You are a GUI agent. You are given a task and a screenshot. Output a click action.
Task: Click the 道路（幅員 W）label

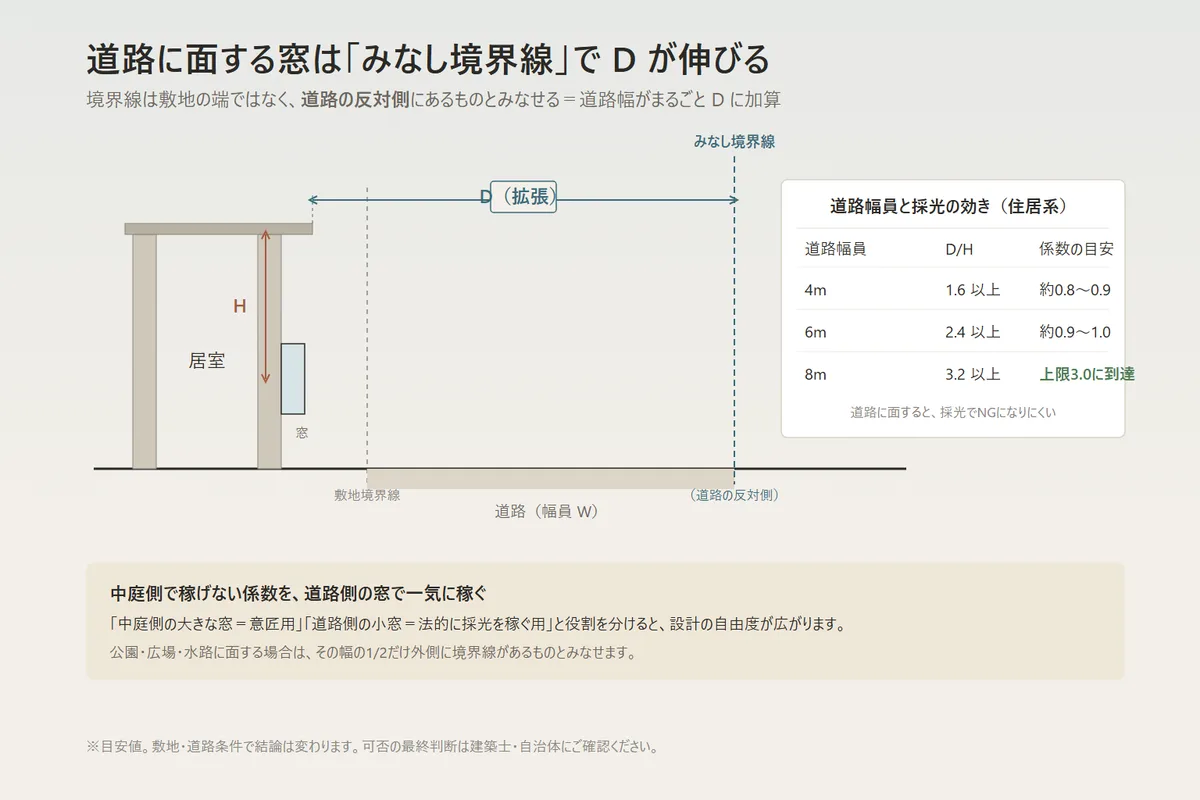pyautogui.click(x=546, y=512)
